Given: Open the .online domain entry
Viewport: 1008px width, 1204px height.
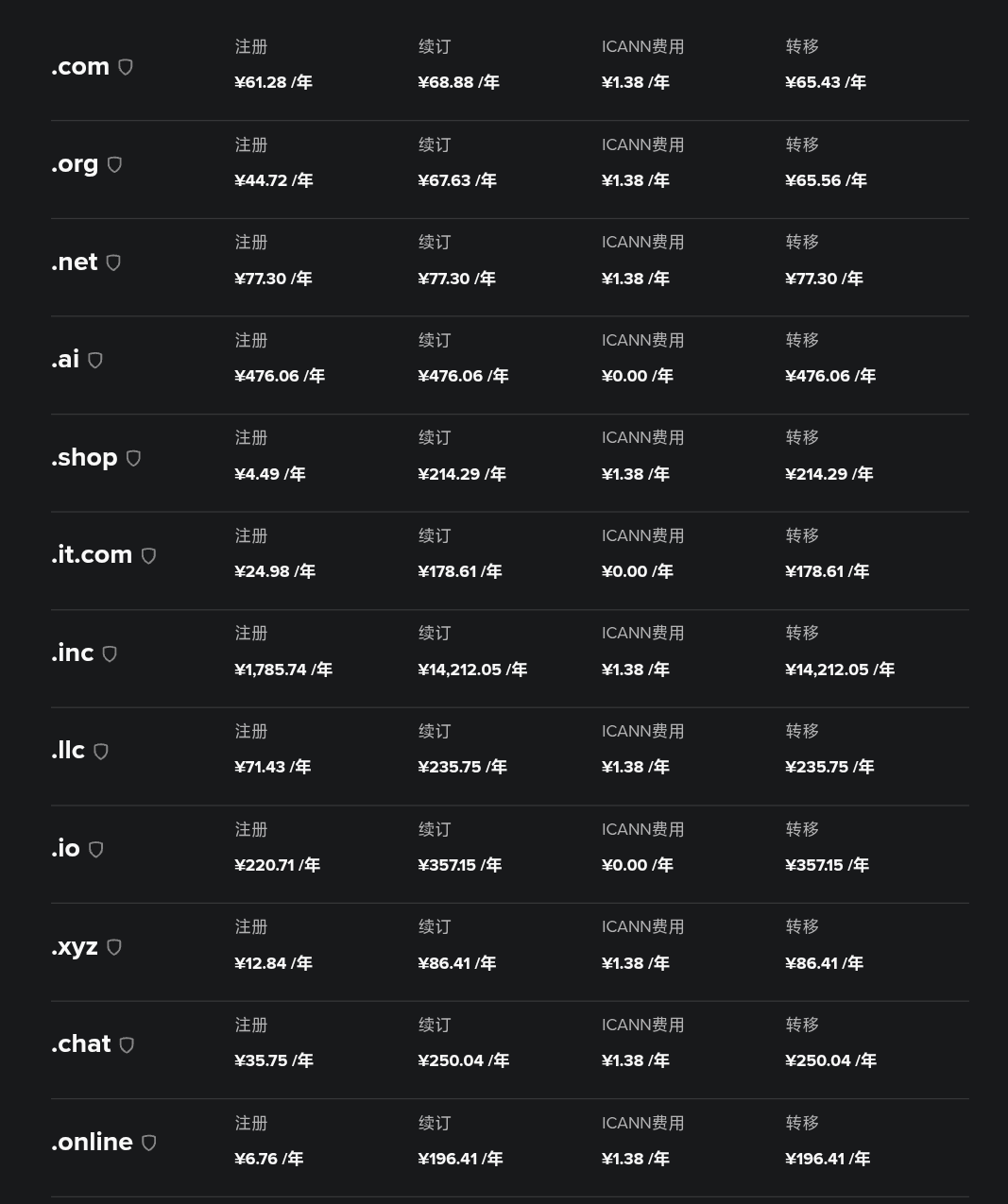Looking at the screenshot, I should pos(92,1143).
